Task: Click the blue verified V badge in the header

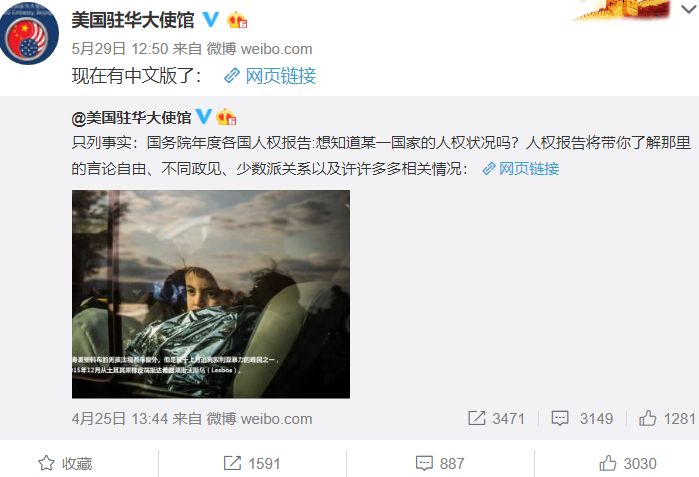Action: [x=210, y=19]
